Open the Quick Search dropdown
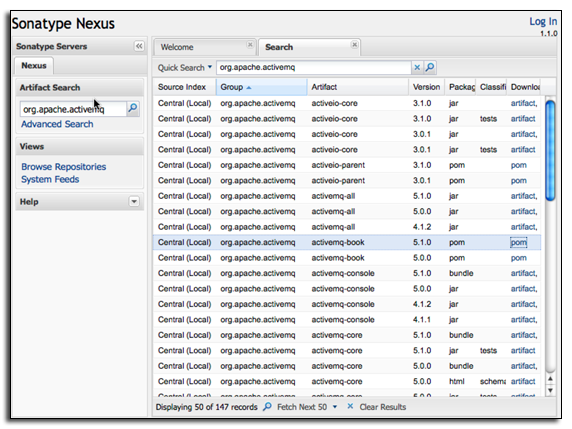The height and width of the screenshot is (429, 572). tap(184, 67)
